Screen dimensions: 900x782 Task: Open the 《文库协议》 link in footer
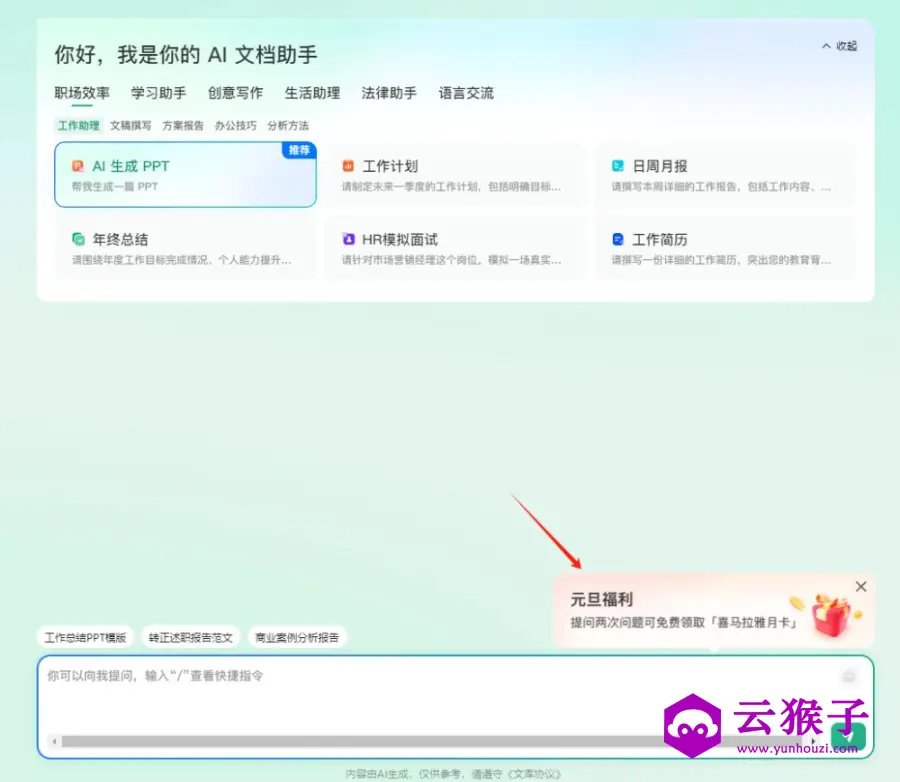[x=533, y=774]
